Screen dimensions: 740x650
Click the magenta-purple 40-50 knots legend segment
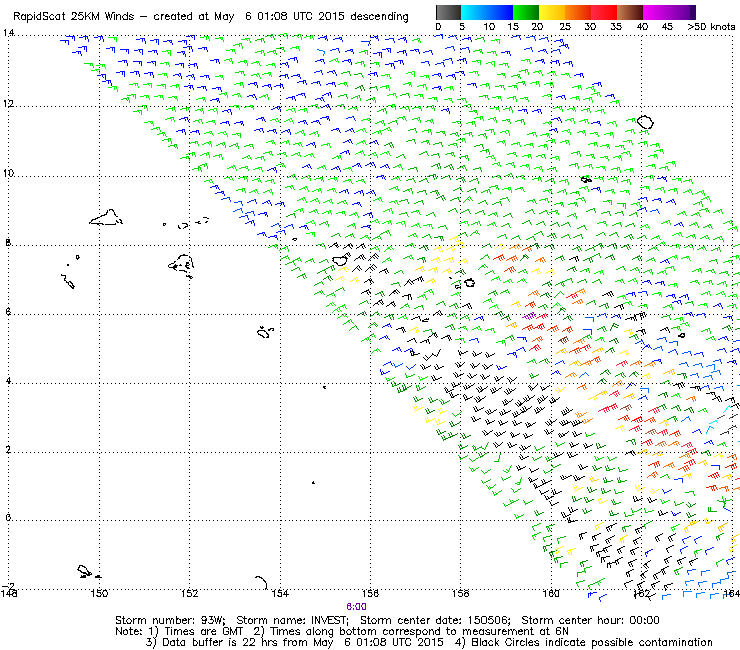669,12
